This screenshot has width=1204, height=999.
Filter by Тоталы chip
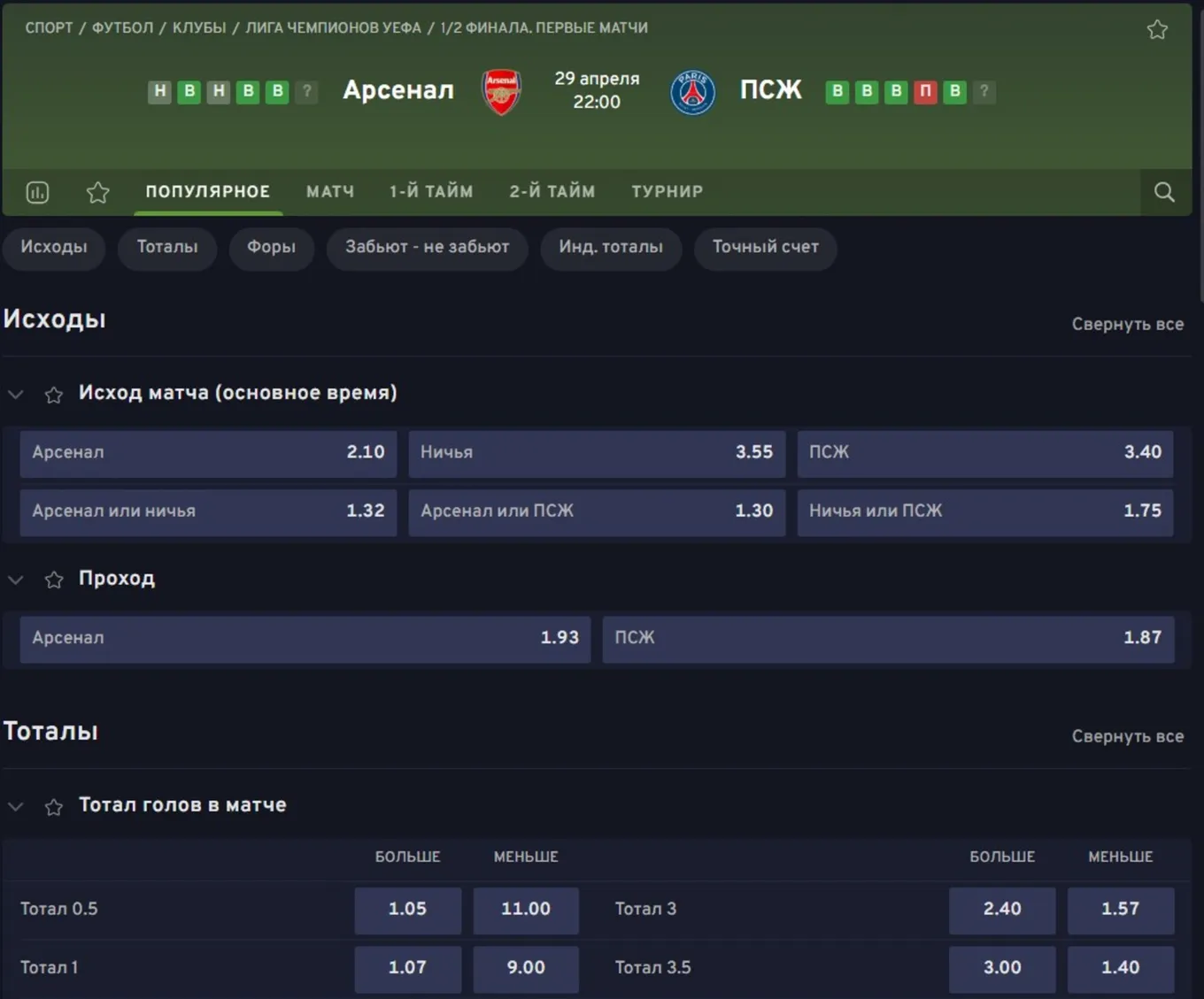point(167,248)
